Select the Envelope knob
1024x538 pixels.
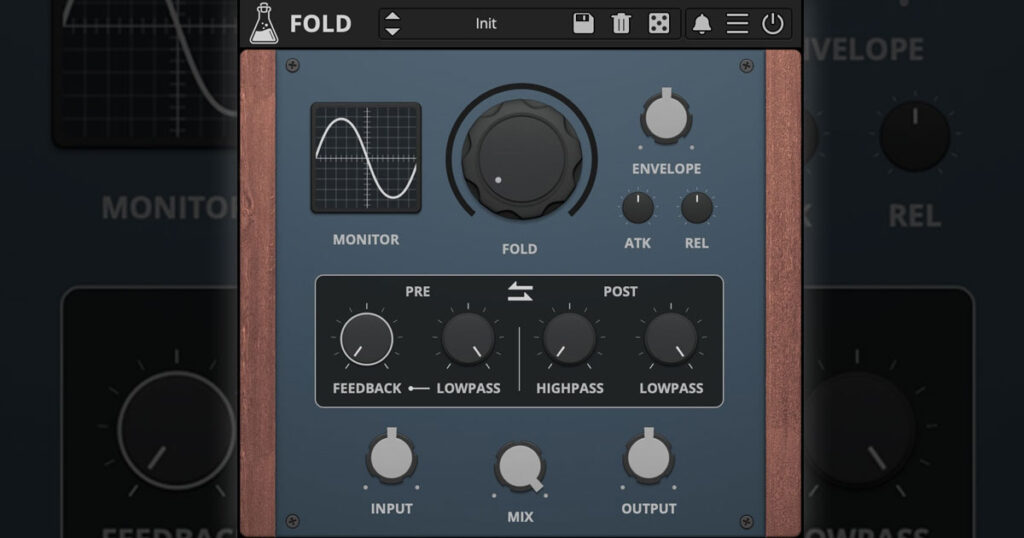pos(666,117)
